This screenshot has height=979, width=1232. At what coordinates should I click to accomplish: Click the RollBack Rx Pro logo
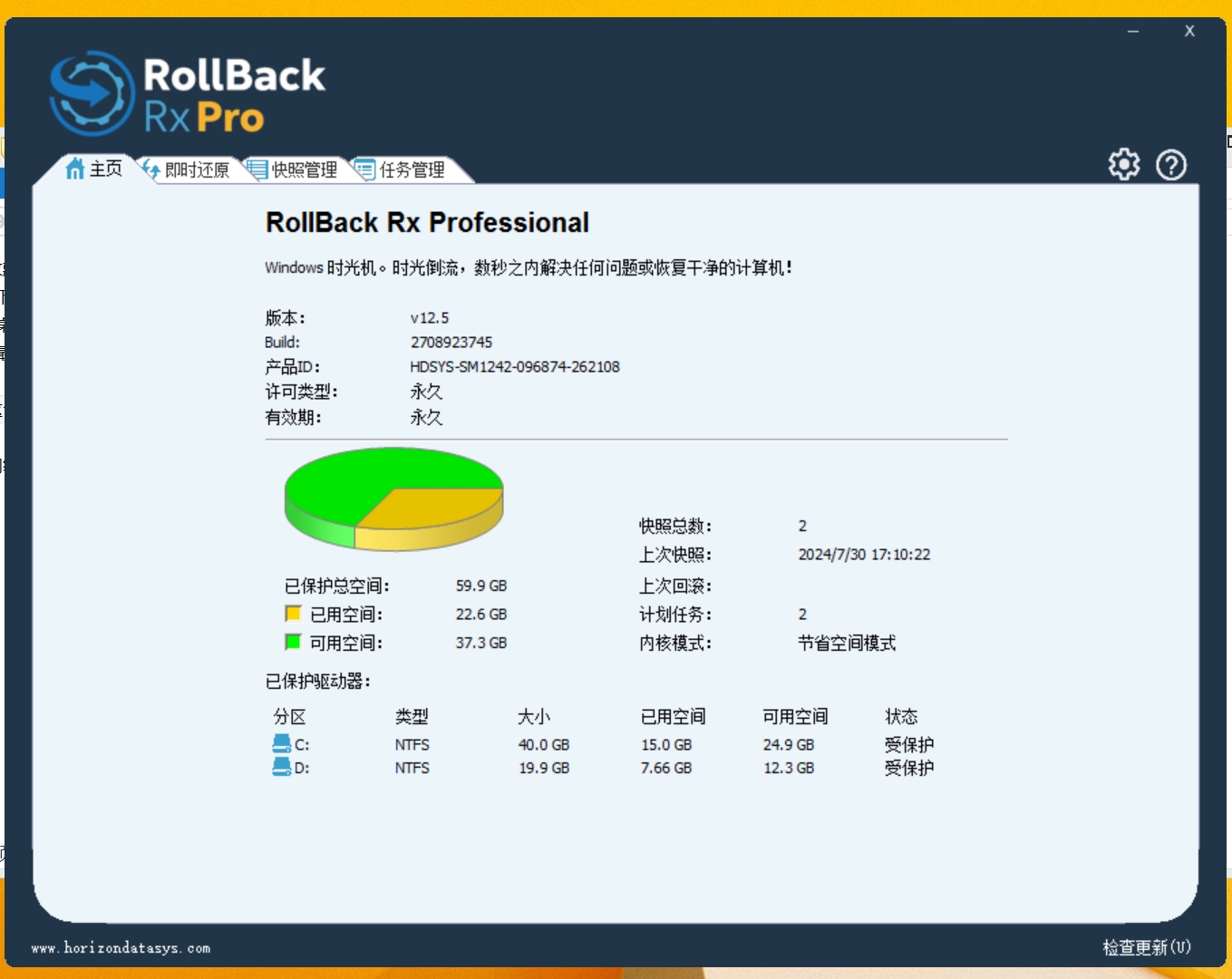point(187,94)
